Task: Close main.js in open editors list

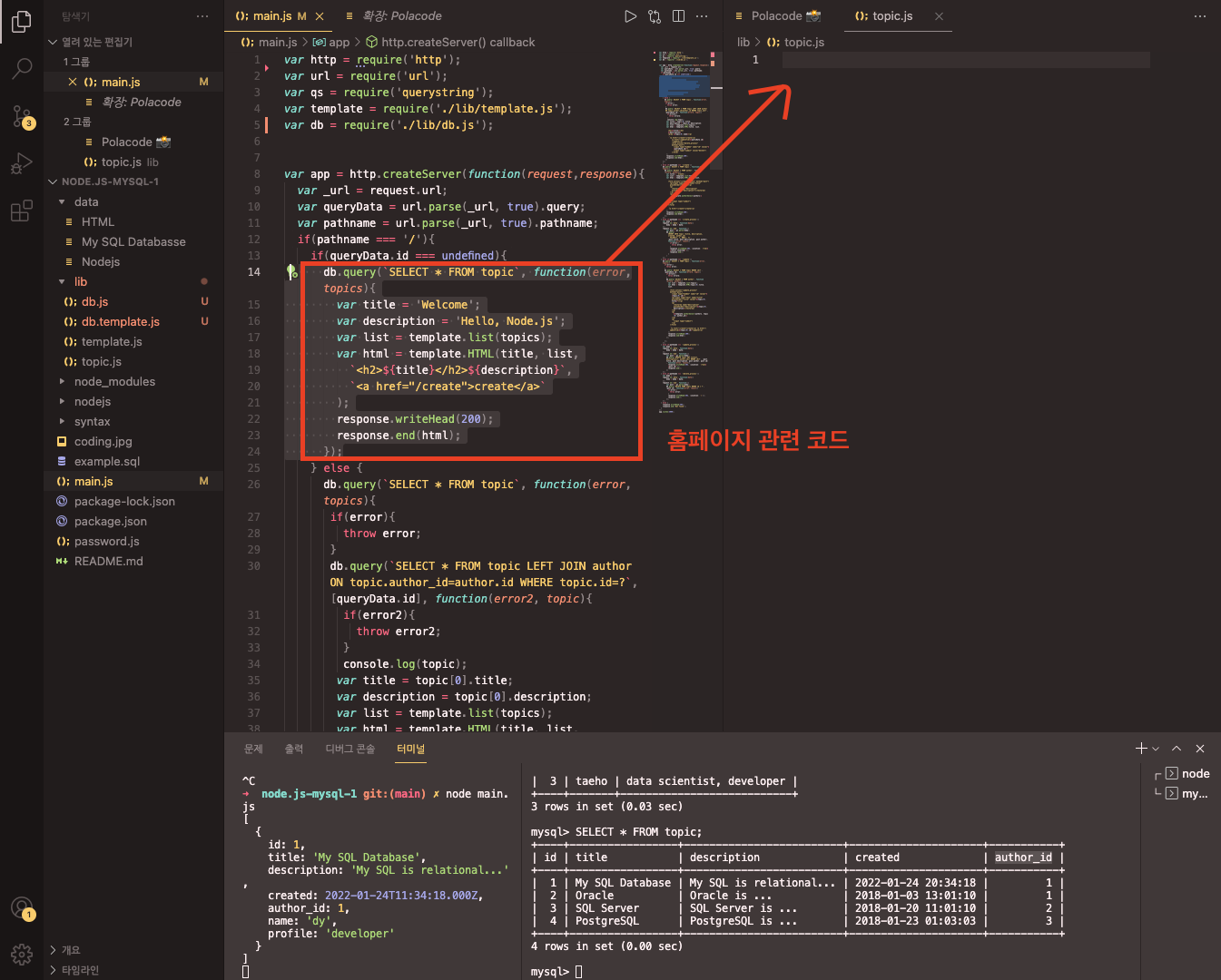Action: pyautogui.click(x=73, y=82)
